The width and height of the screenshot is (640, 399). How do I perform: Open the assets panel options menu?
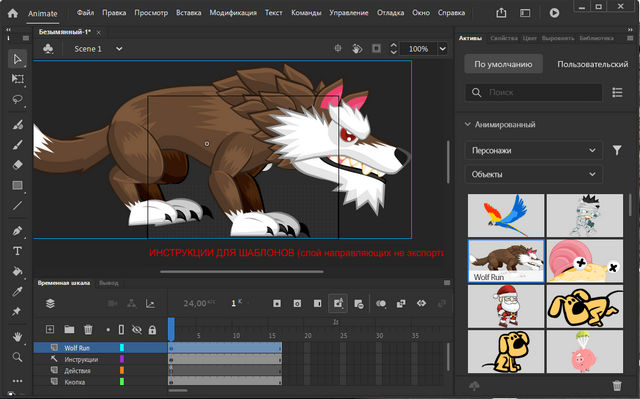pos(630,38)
